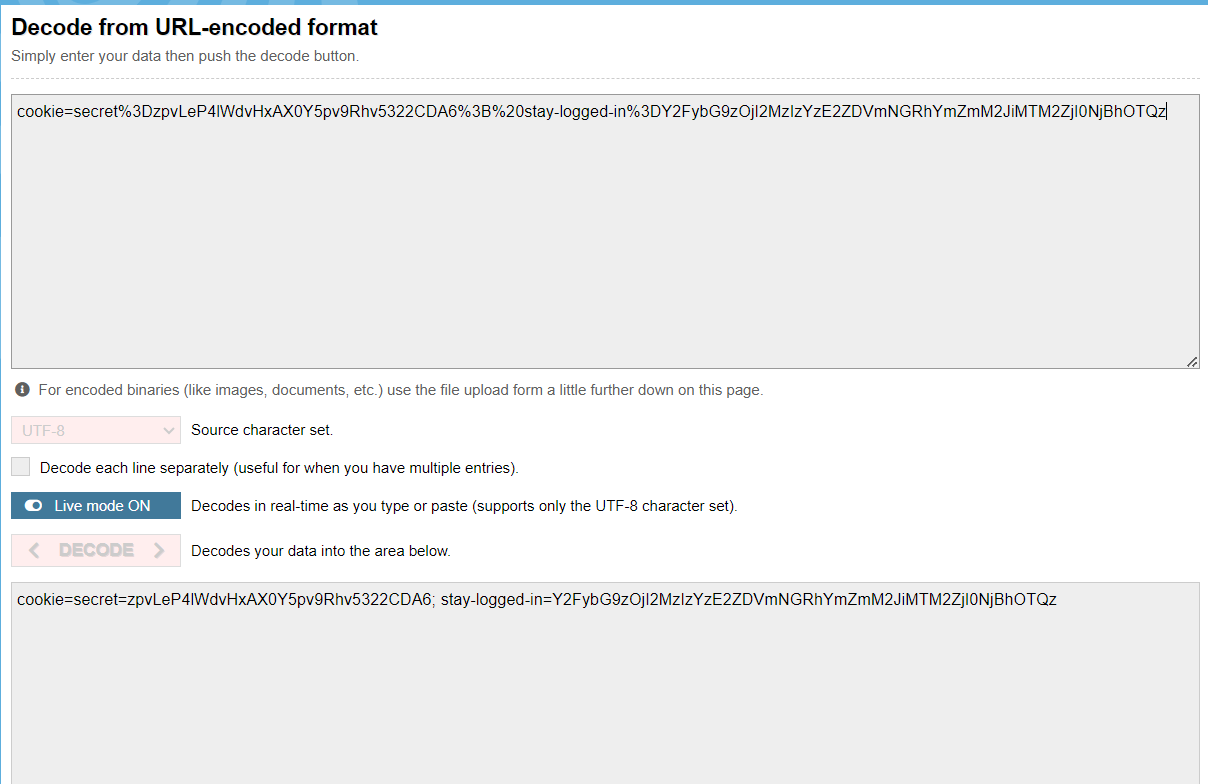Turn off Live mode ON toggle
Viewport: 1208px width, 784px height.
coord(96,506)
